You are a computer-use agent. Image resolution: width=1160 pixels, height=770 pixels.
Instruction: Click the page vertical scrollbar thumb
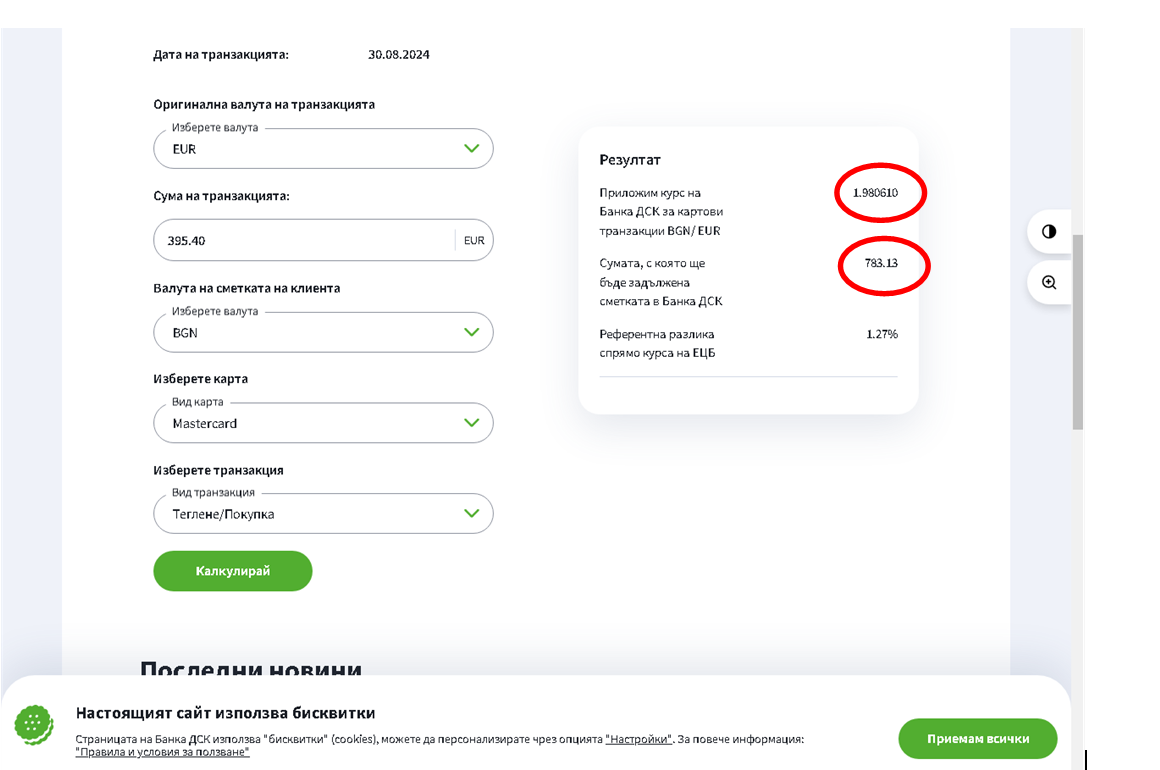click(1077, 330)
